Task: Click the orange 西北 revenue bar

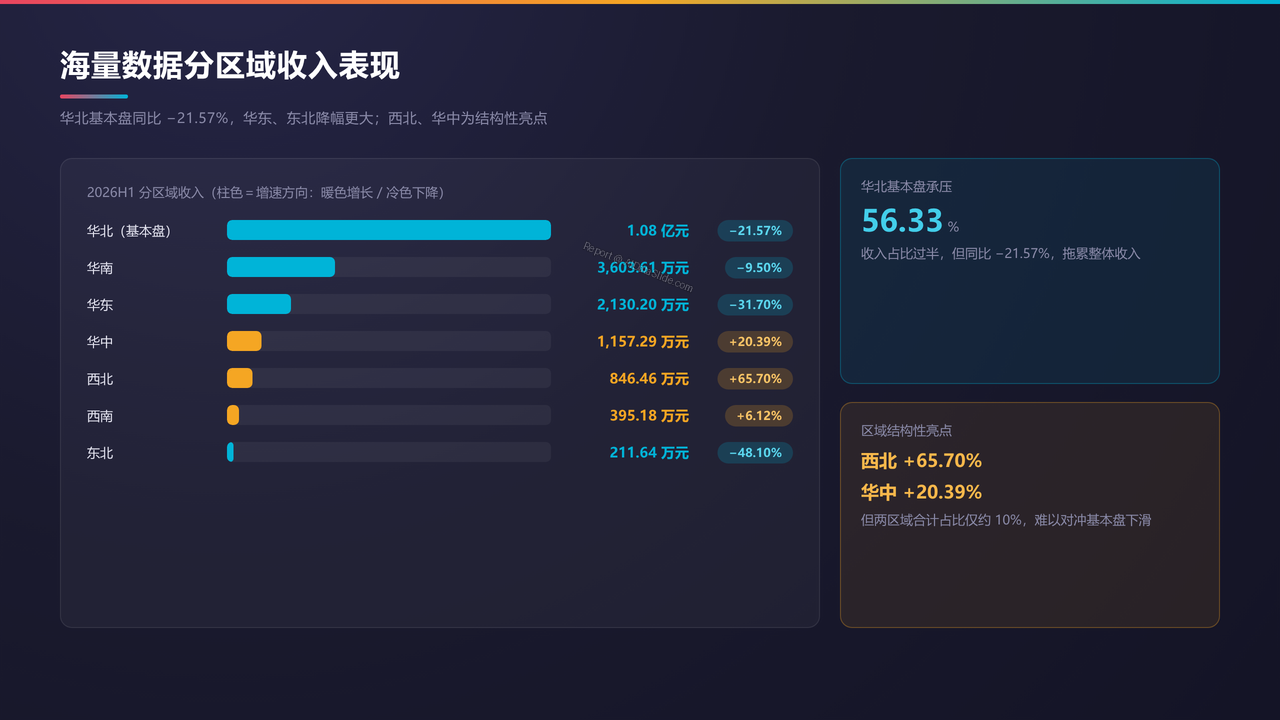Action: [x=240, y=378]
